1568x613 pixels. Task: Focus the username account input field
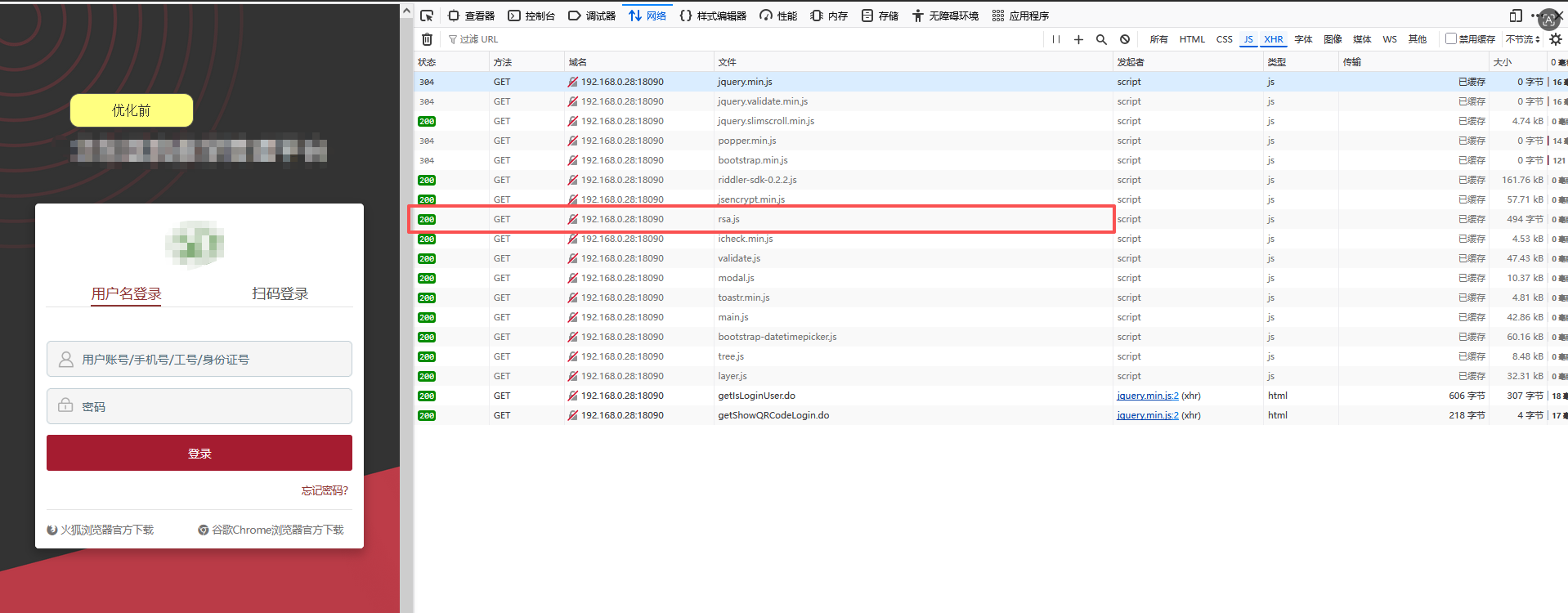[199, 359]
